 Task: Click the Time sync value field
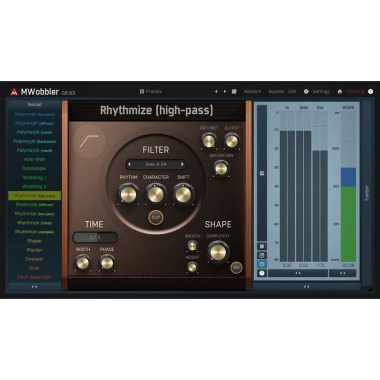[95, 237]
